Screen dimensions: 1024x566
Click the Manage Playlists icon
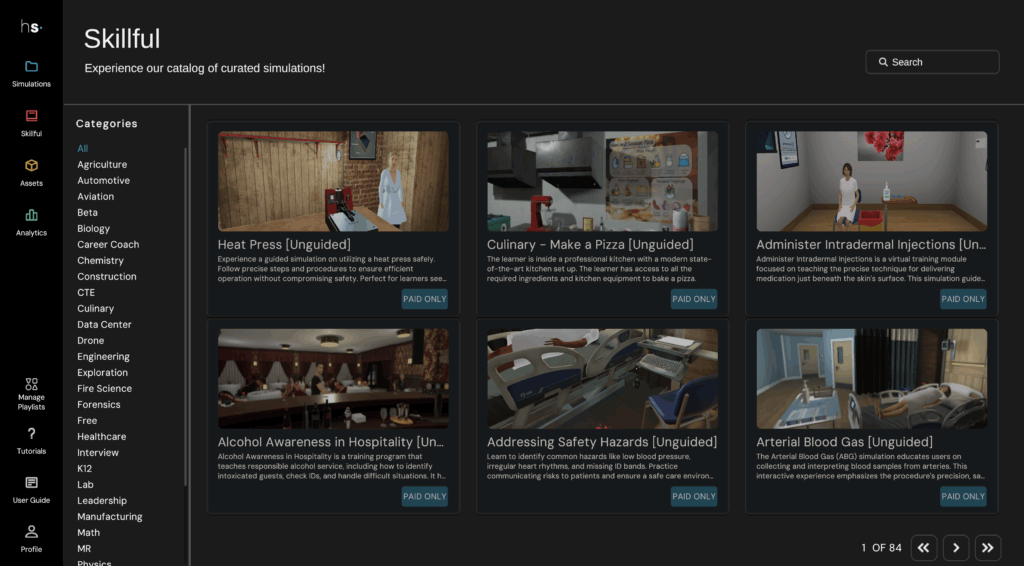click(x=31, y=384)
